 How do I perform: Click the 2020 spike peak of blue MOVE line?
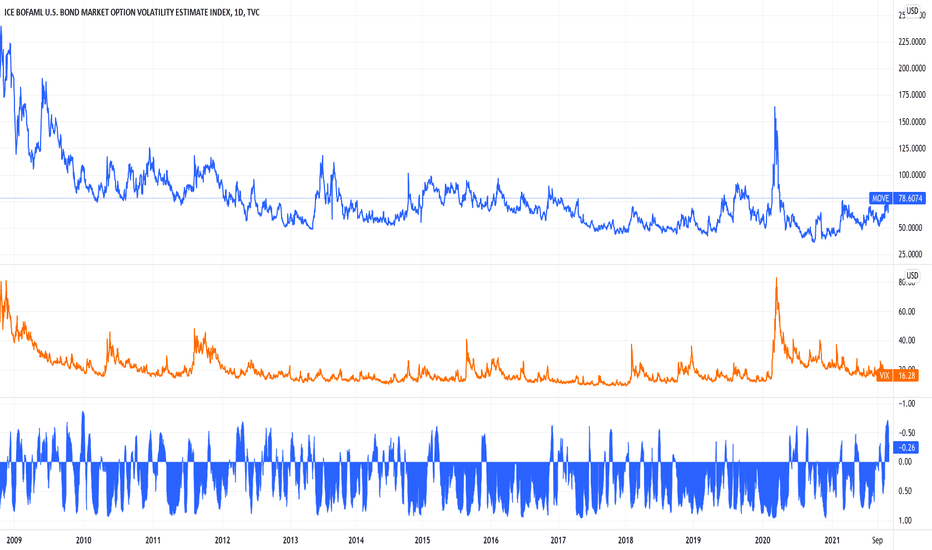pos(774,108)
